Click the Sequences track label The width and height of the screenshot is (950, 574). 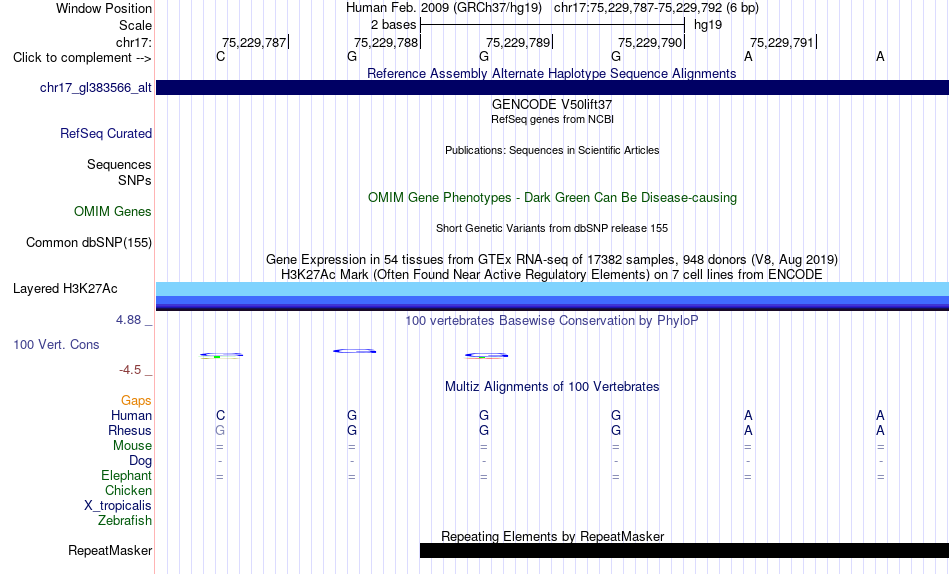click(x=119, y=164)
